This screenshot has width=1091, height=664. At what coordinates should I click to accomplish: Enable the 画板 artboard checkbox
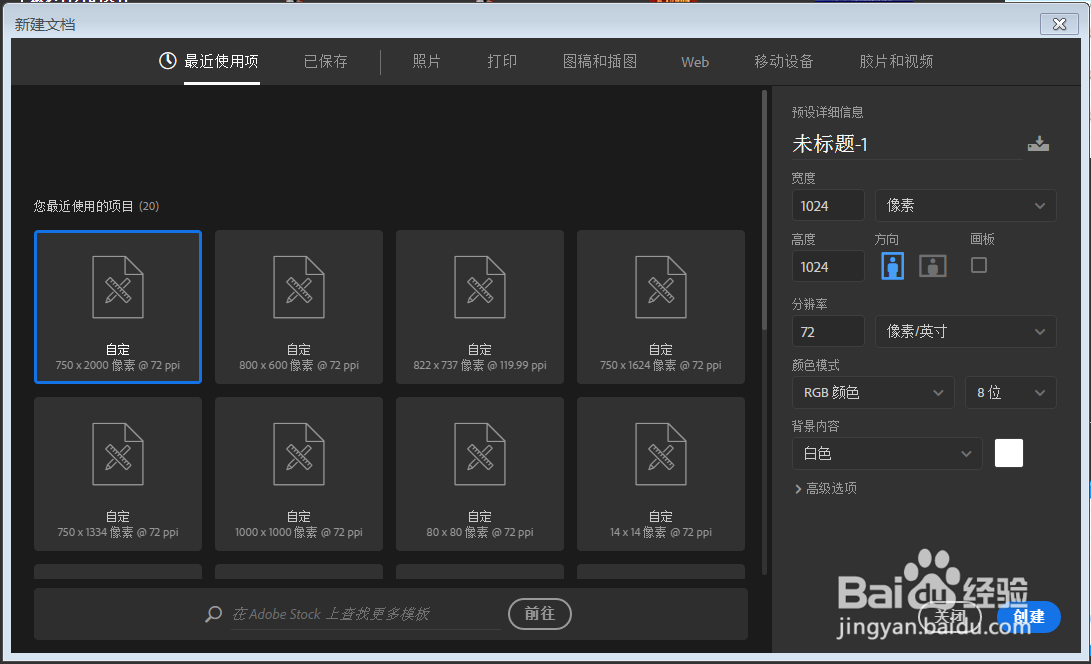pyautogui.click(x=978, y=265)
